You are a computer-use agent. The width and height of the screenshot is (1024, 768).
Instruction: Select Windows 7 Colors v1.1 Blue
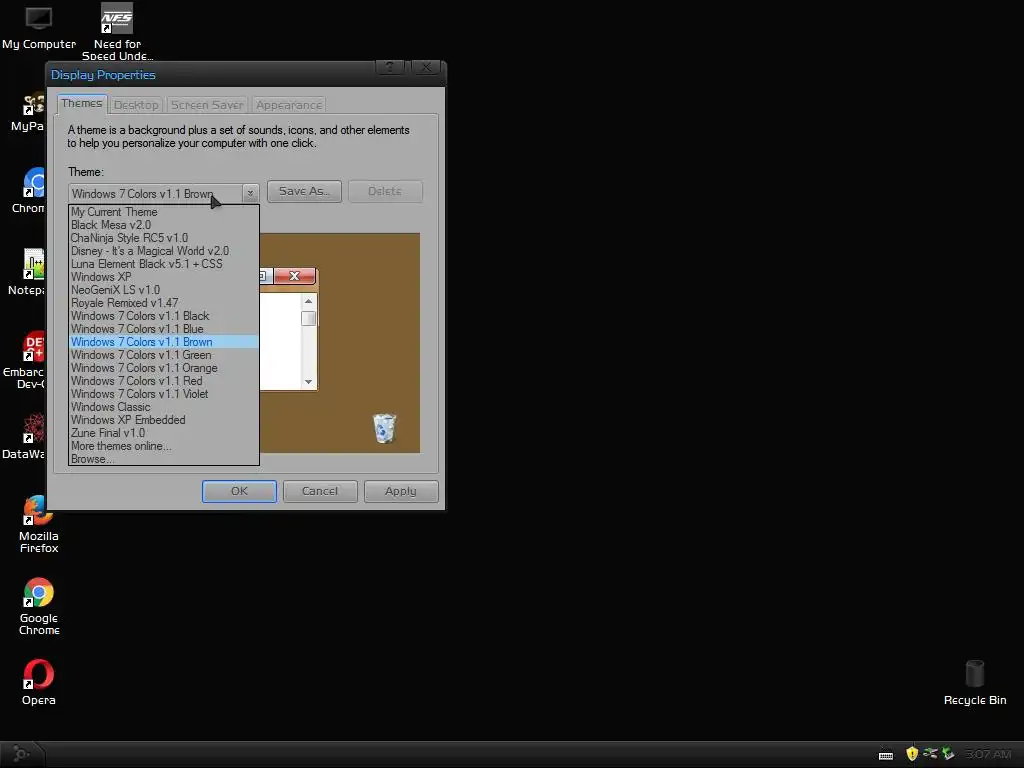coord(164,329)
